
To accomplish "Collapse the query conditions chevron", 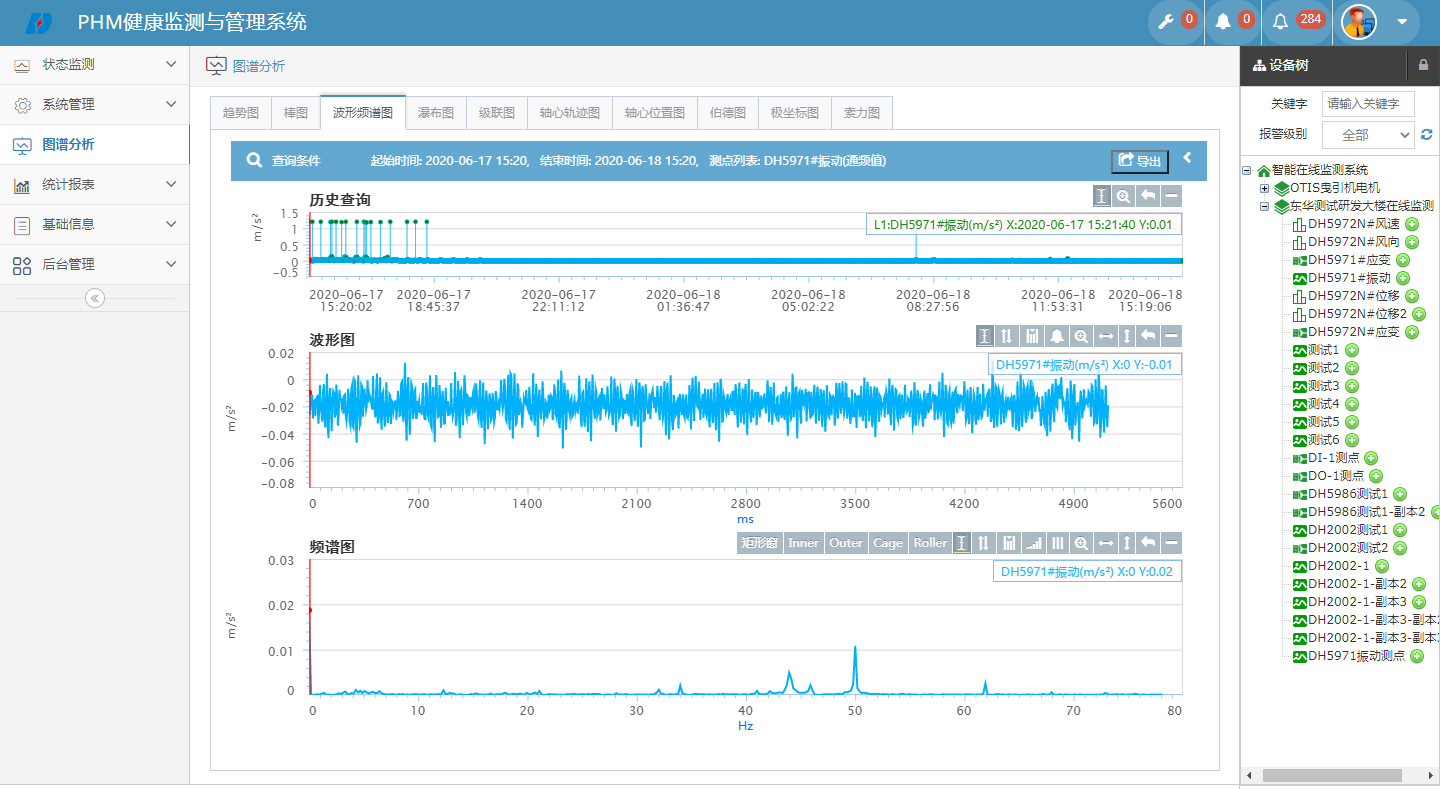I will (1188, 158).
